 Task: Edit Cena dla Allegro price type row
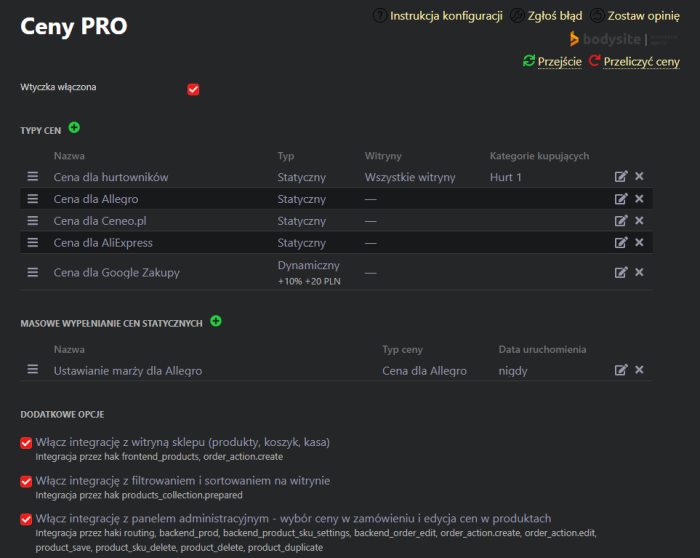click(x=621, y=199)
